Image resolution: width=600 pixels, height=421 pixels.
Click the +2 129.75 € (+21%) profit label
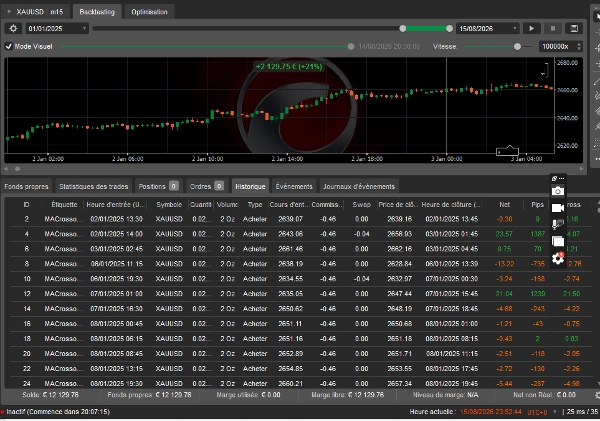coord(289,67)
